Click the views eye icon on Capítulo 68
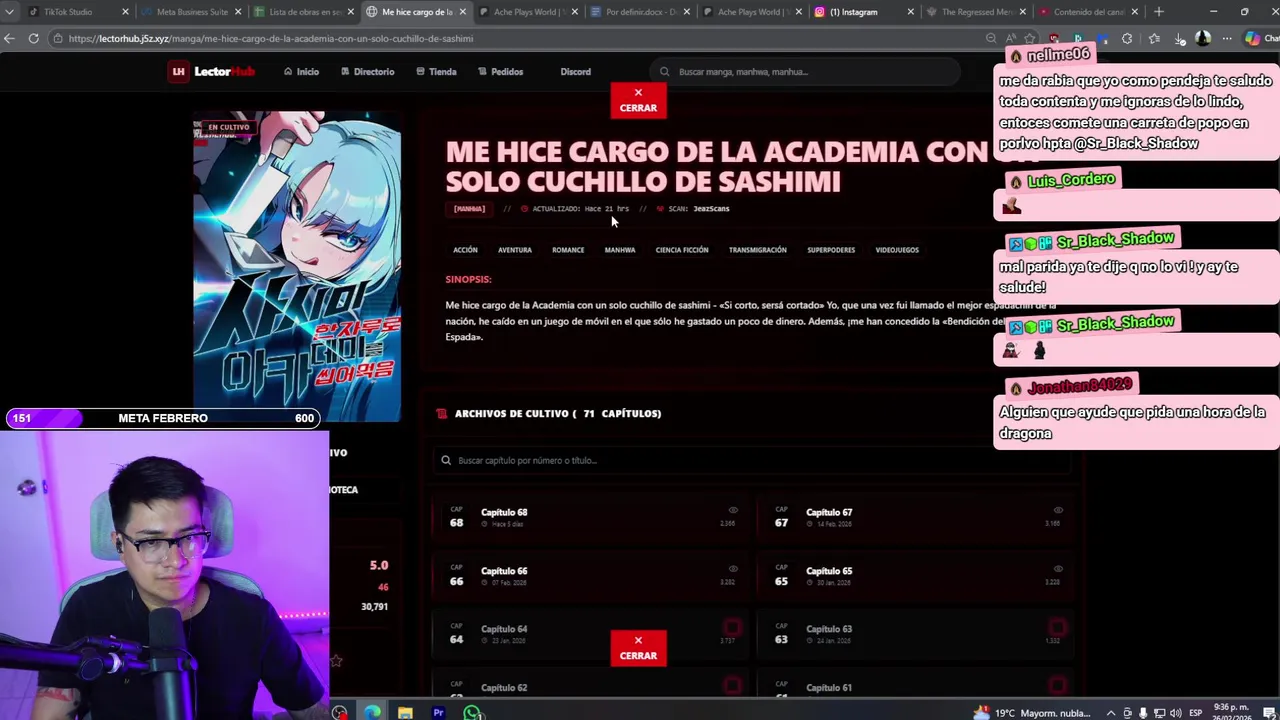The height and width of the screenshot is (720, 1280). click(733, 511)
